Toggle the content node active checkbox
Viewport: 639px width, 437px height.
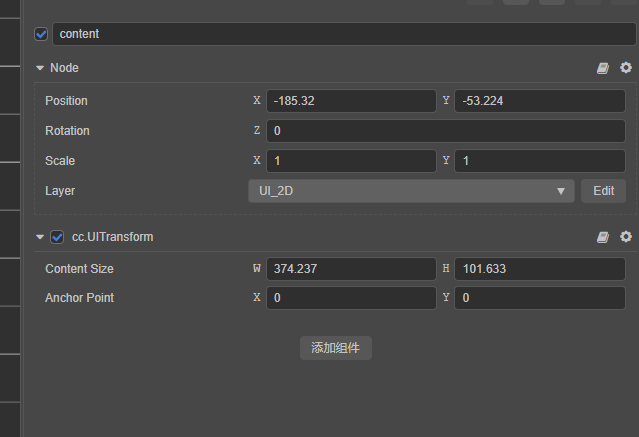coord(41,34)
